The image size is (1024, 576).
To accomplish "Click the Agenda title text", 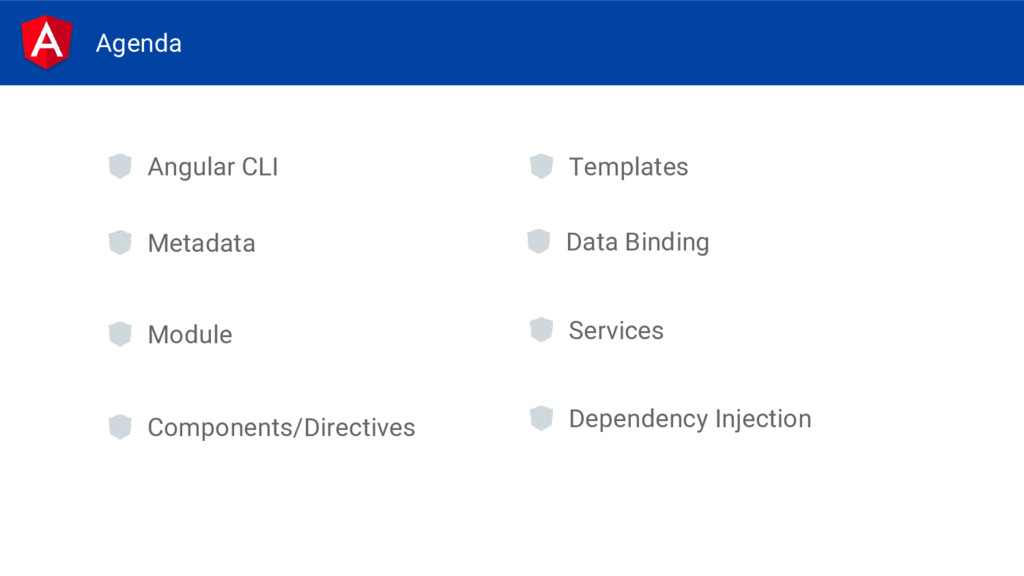I will point(138,44).
